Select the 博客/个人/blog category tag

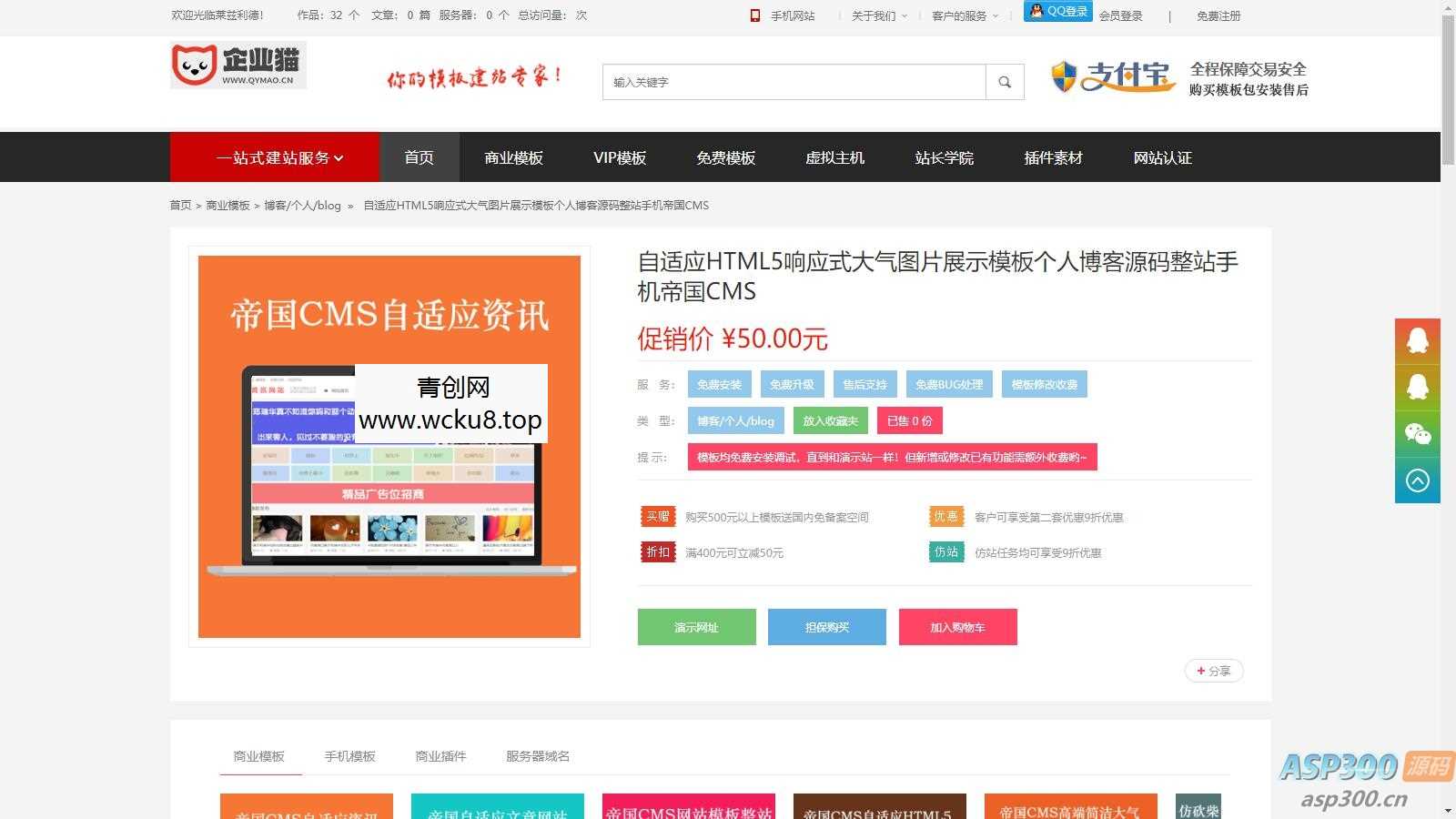coord(735,420)
